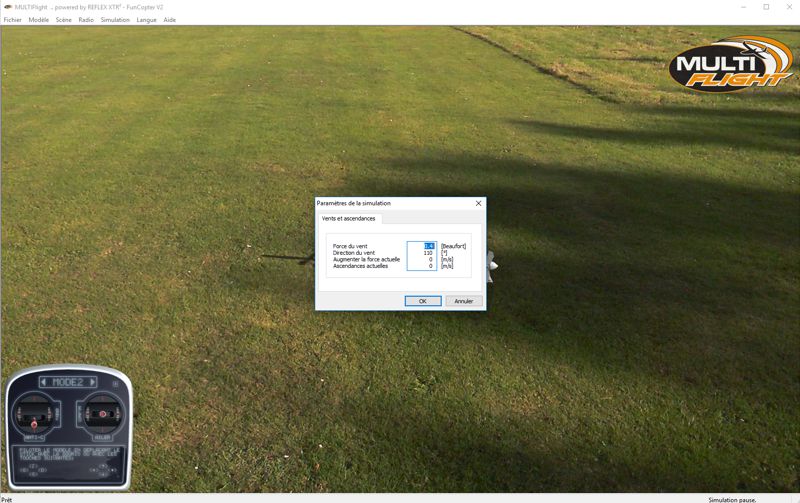Viewport: 800px width, 503px height.
Task: Click the MULTIflight app icon in title bar
Action: [x=7, y=7]
